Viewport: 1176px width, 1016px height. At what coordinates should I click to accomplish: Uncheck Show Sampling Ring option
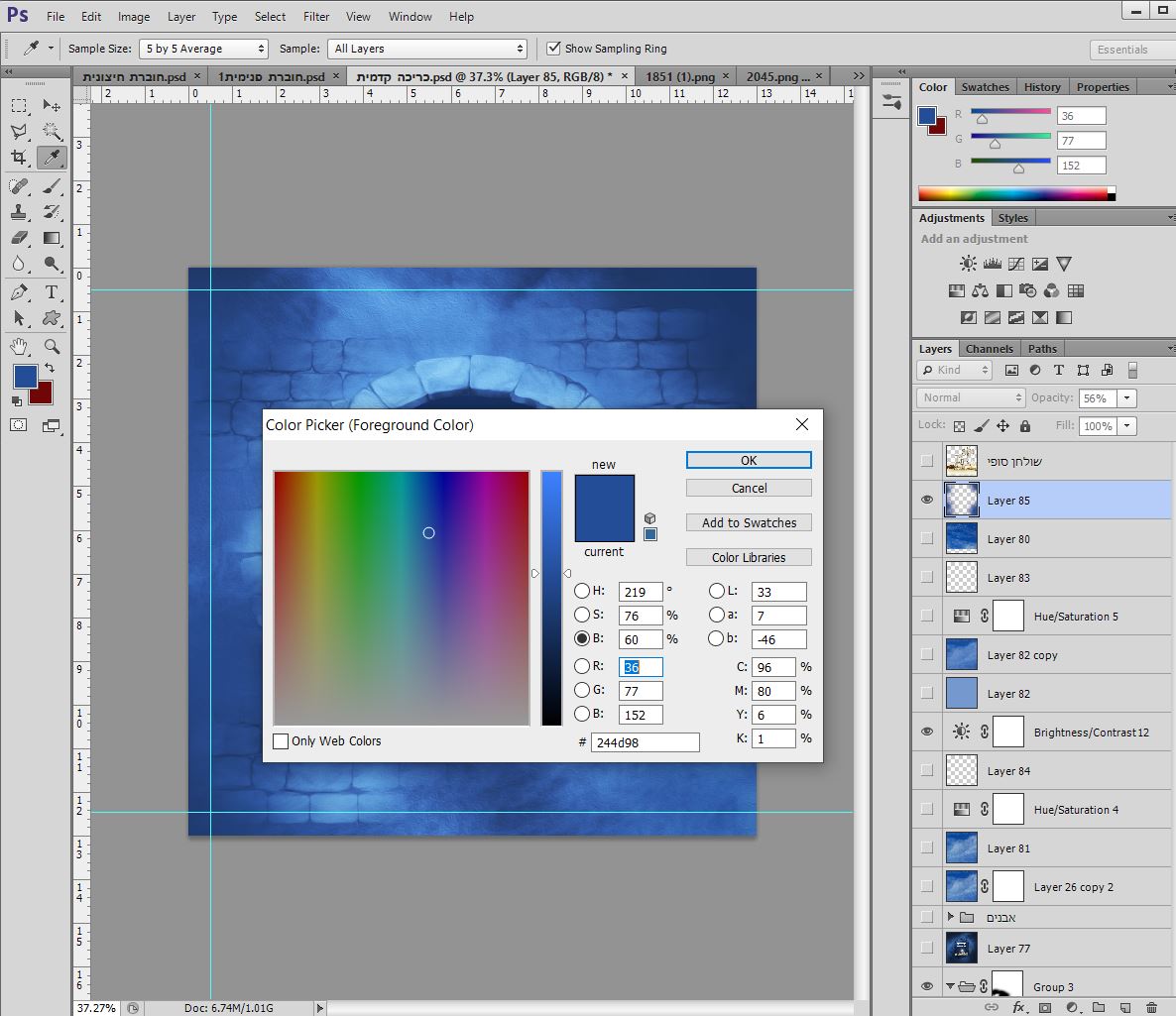coord(553,49)
